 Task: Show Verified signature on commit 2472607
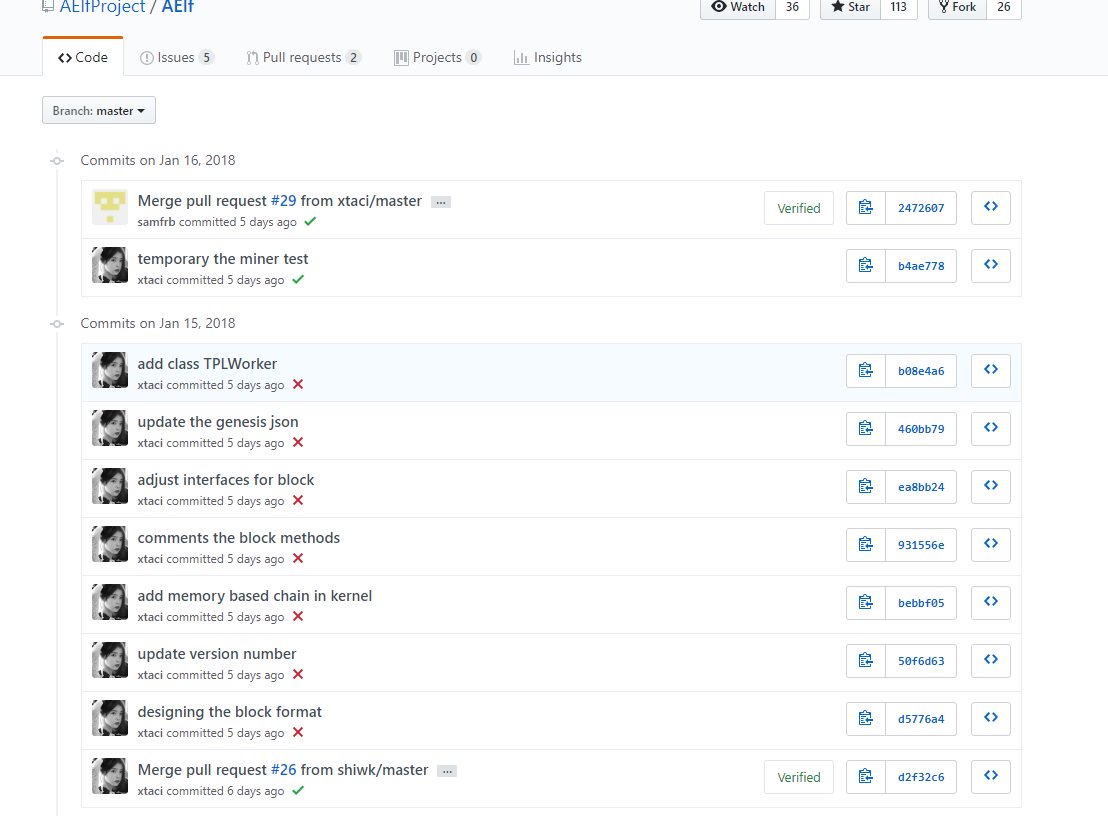tap(798, 208)
